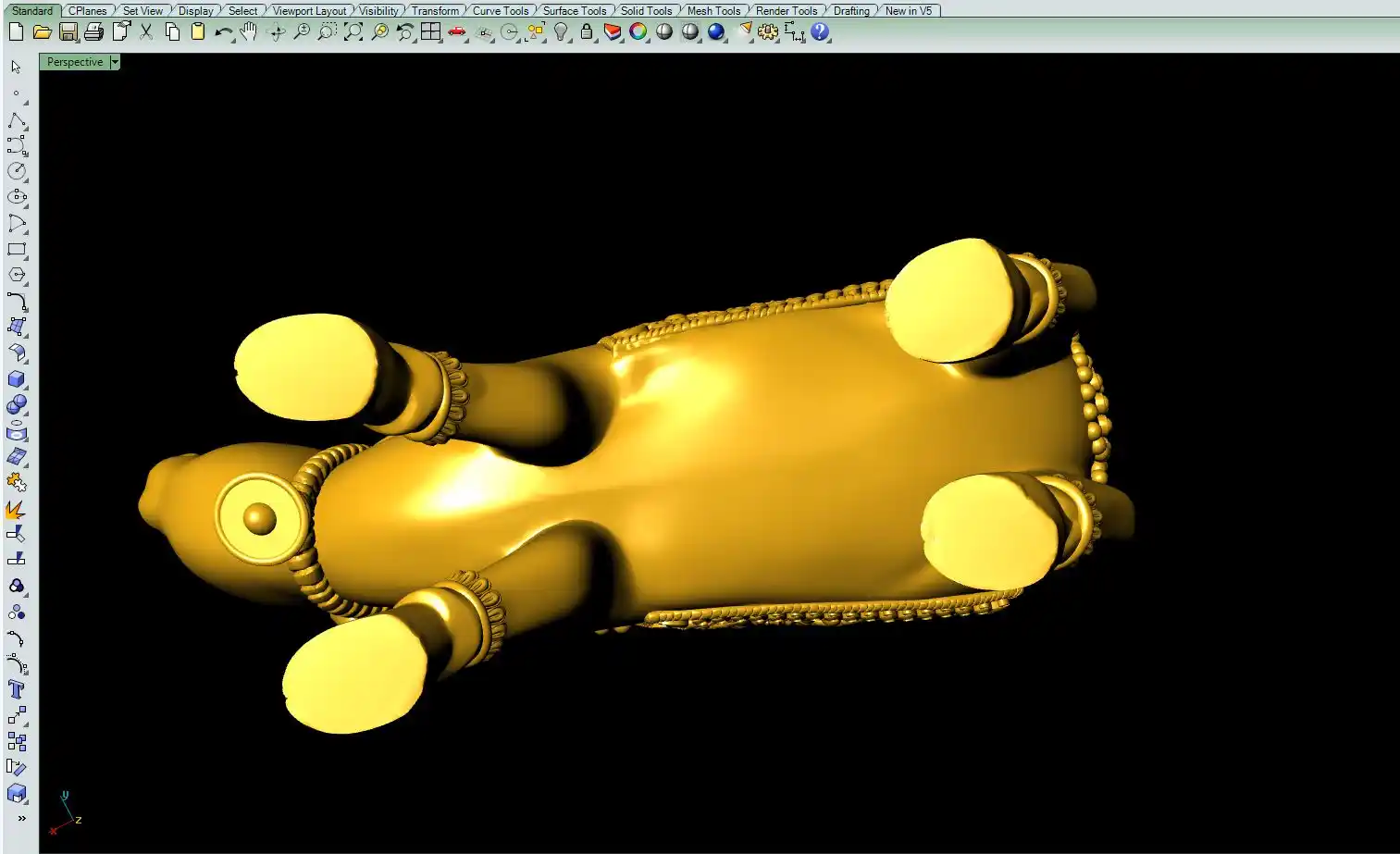The width and height of the screenshot is (1400, 854).
Task: Click the Undo arrow button
Action: pos(223,32)
